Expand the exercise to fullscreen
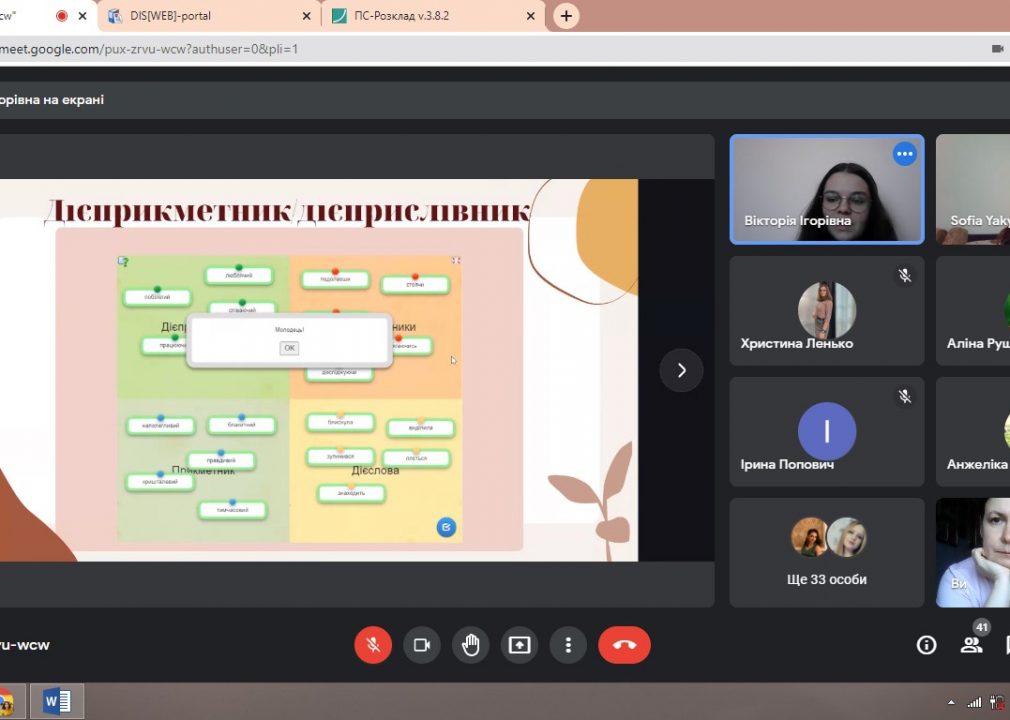 click(x=456, y=260)
